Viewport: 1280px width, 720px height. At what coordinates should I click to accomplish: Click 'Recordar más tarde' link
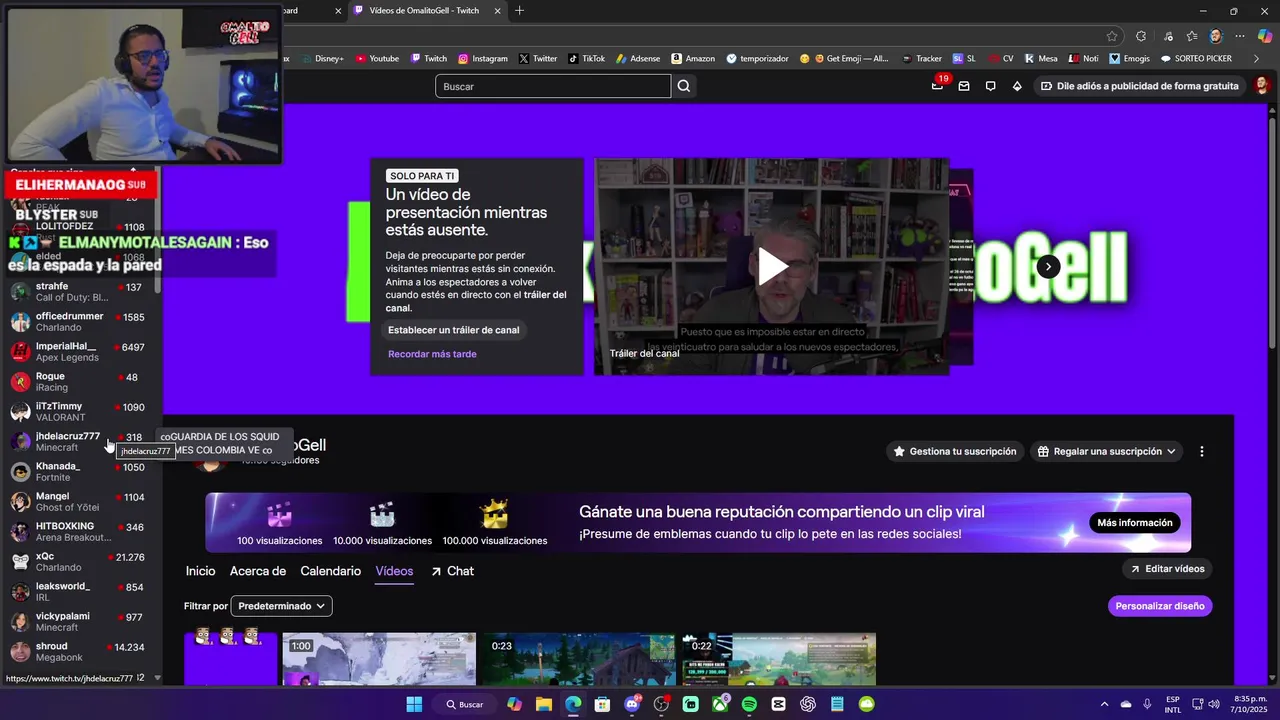point(432,354)
